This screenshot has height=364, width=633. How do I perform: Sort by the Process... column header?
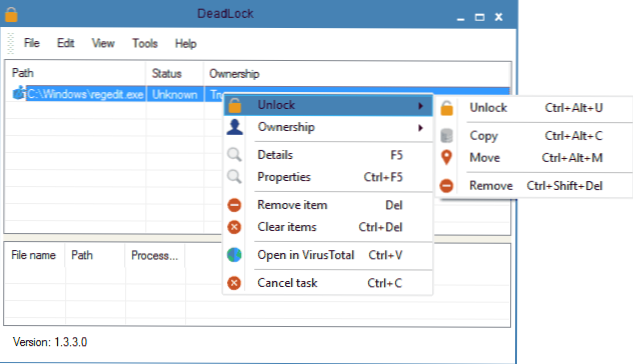(x=155, y=255)
